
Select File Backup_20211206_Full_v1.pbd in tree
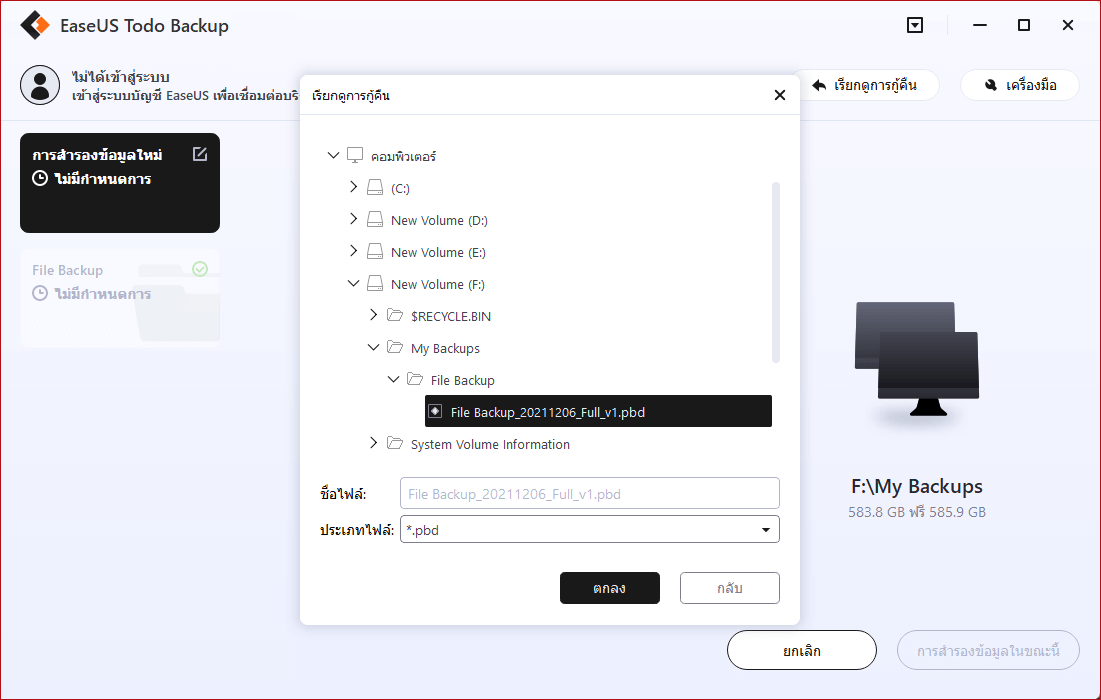pyautogui.click(x=598, y=411)
